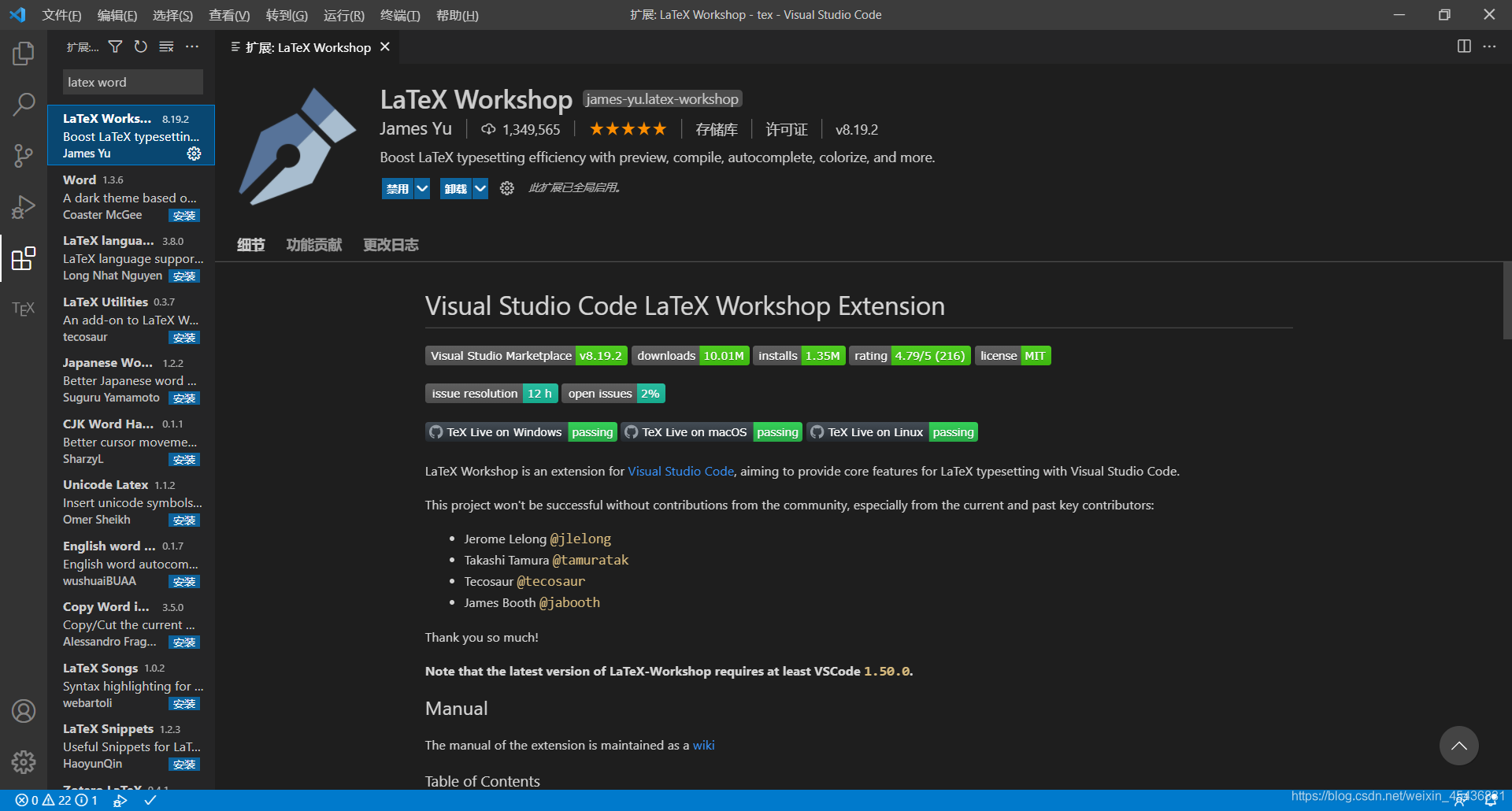Click errors and warnings status bar item
Viewport: 1512px width, 811px height.
pos(57,800)
